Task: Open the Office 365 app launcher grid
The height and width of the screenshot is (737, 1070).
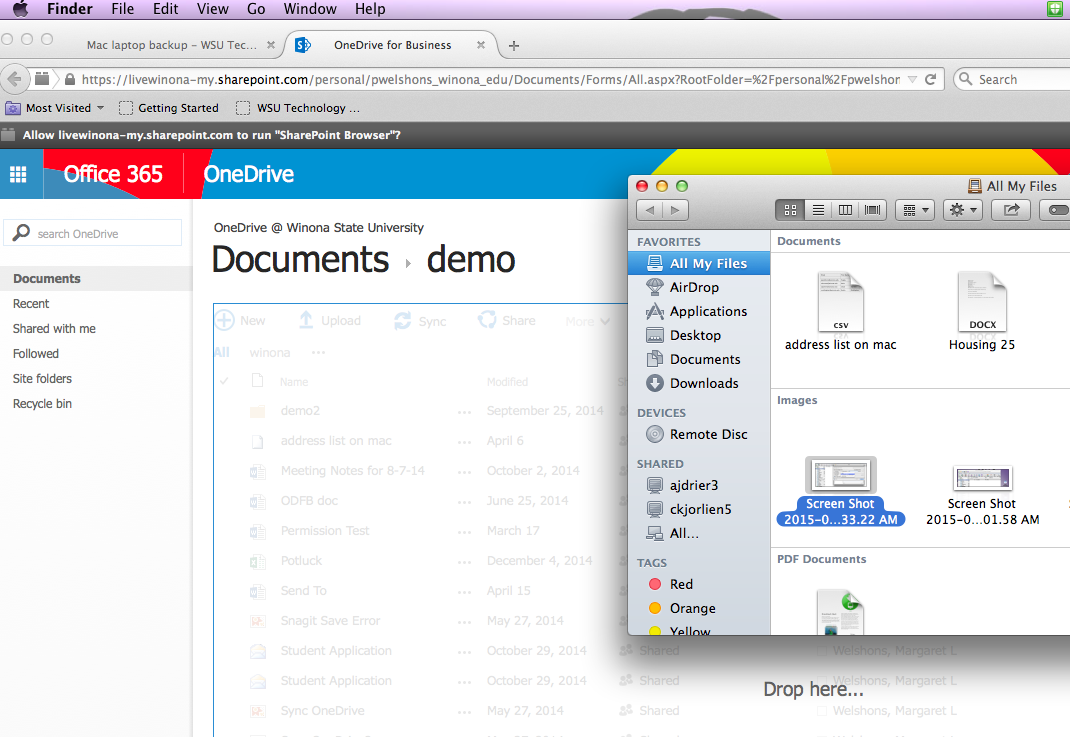Action: 17,174
